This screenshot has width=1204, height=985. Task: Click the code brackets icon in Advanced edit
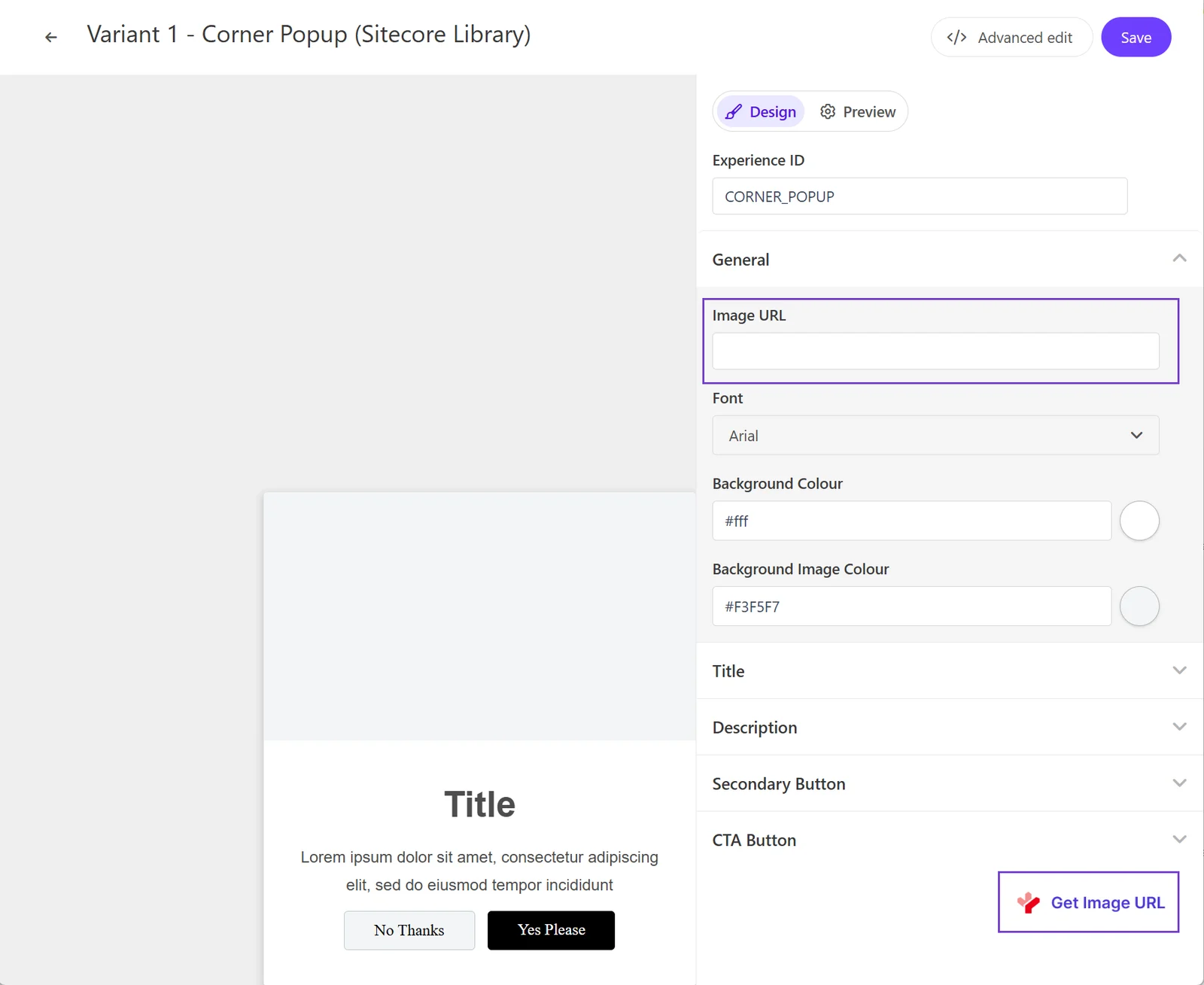pyautogui.click(x=956, y=38)
